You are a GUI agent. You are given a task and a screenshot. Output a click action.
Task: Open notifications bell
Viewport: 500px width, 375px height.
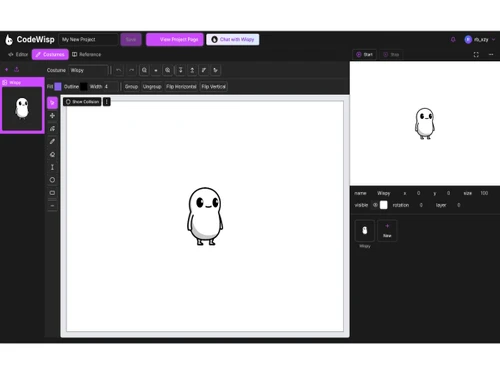coord(453,39)
